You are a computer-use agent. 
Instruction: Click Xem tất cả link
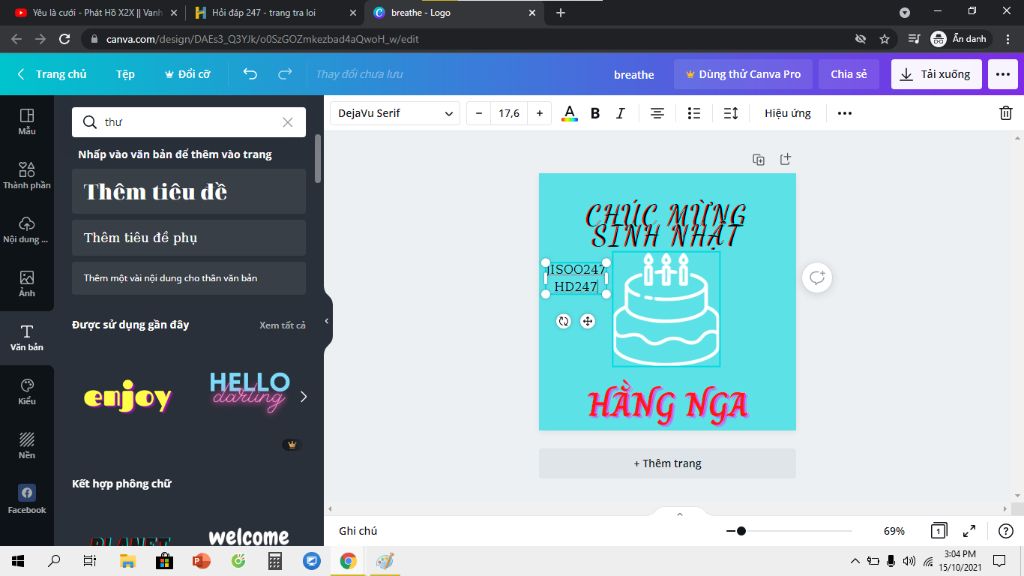pos(282,325)
